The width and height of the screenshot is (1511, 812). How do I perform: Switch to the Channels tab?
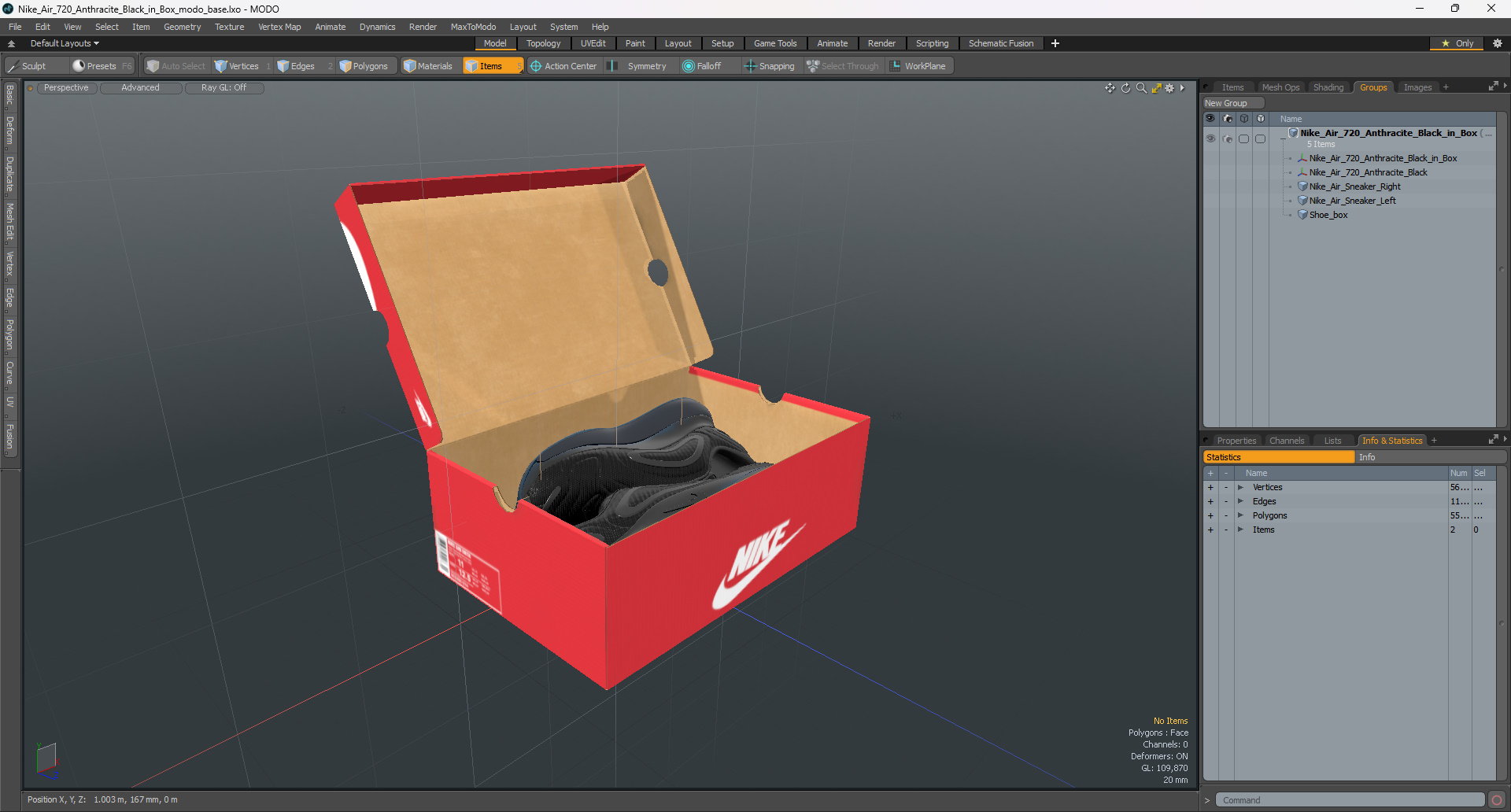tap(1287, 441)
